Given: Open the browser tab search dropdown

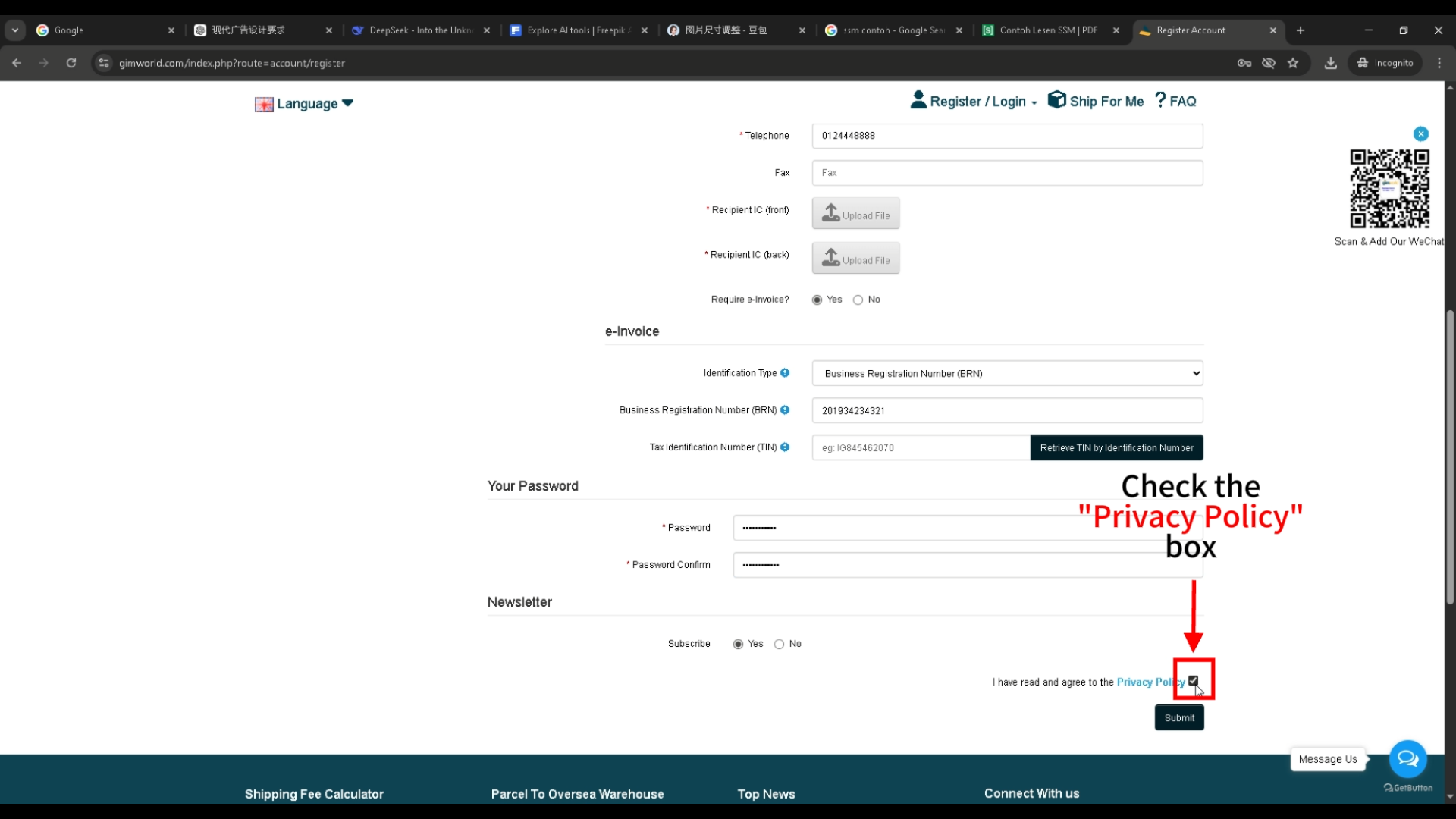Looking at the screenshot, I should tap(14, 30).
